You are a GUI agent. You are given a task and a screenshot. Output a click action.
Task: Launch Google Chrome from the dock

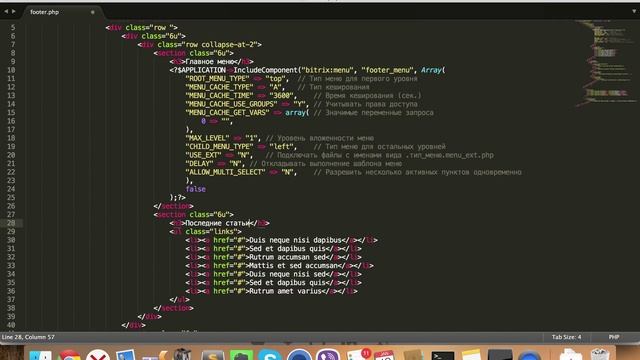[x=70, y=355]
